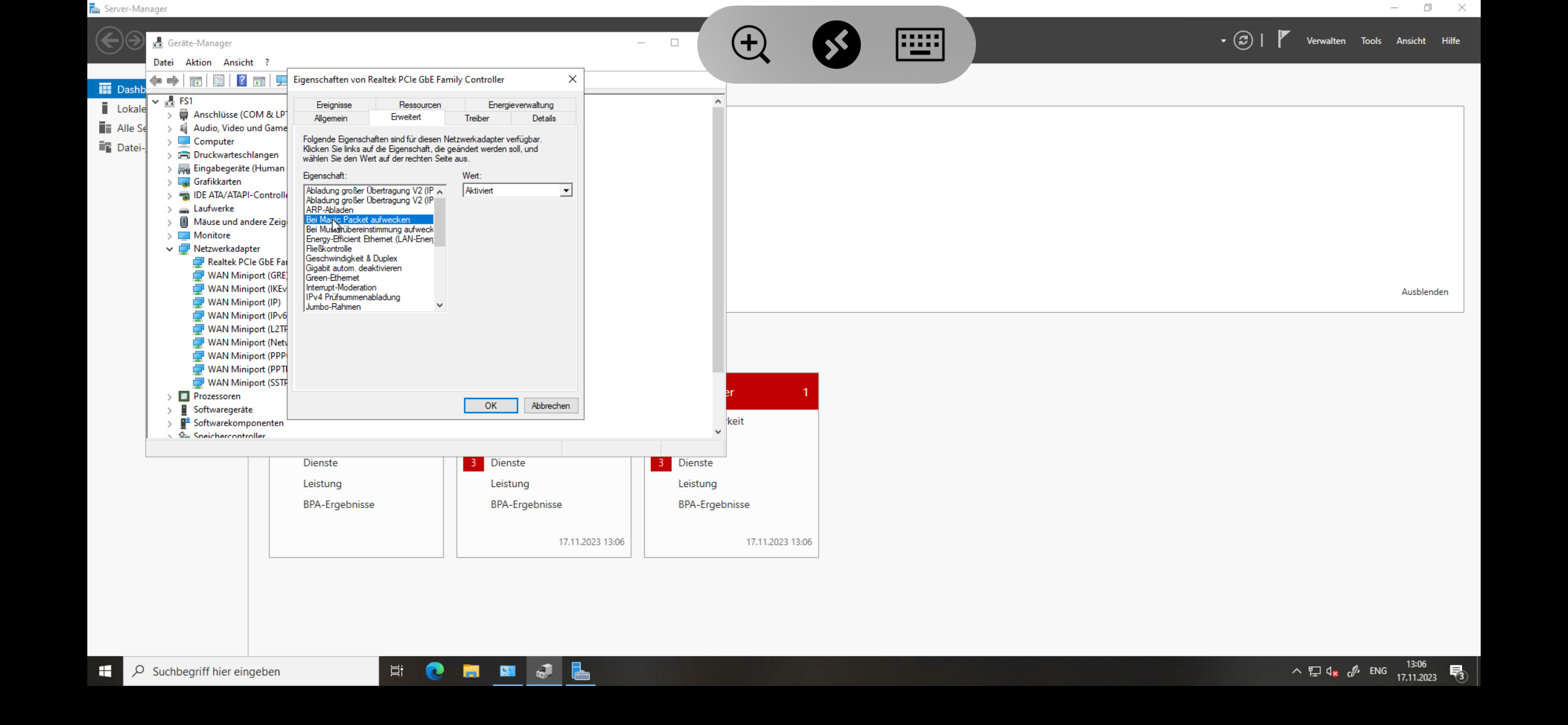This screenshot has width=1568, height=725.
Task: Click the zoom magnifier icon in remote toolbar
Action: tap(751, 45)
